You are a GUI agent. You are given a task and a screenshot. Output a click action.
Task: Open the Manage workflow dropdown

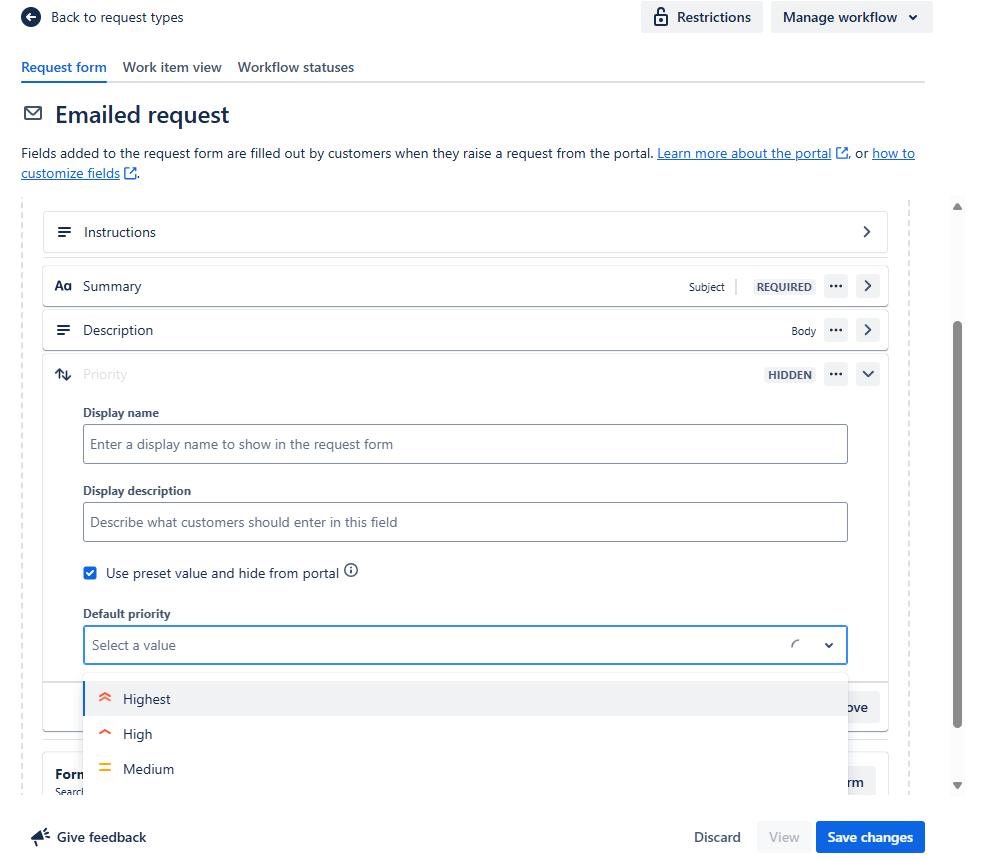pos(851,17)
